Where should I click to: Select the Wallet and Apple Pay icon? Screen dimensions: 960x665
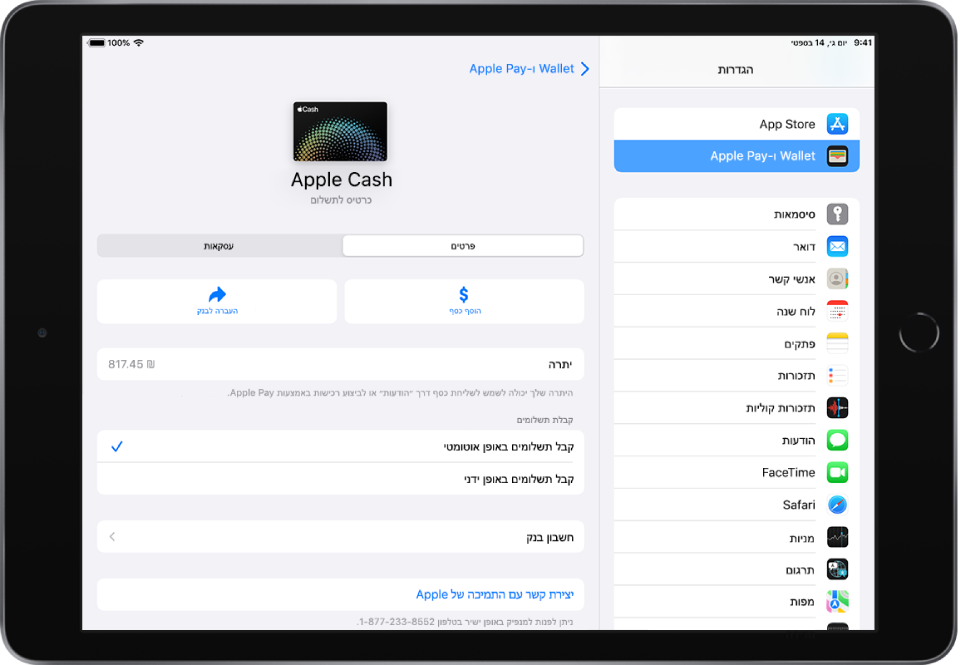[x=837, y=156]
